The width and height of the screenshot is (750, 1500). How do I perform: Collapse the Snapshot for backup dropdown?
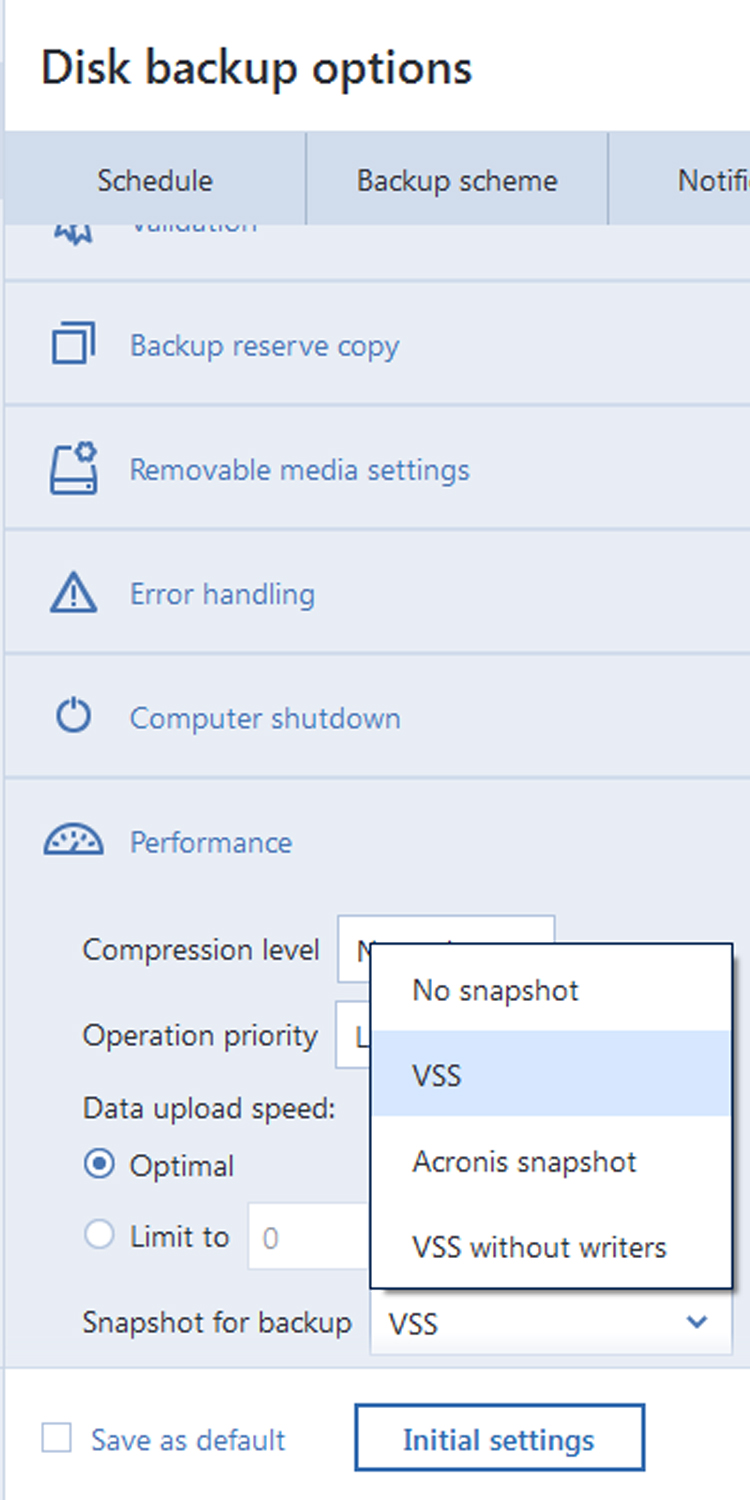696,1323
